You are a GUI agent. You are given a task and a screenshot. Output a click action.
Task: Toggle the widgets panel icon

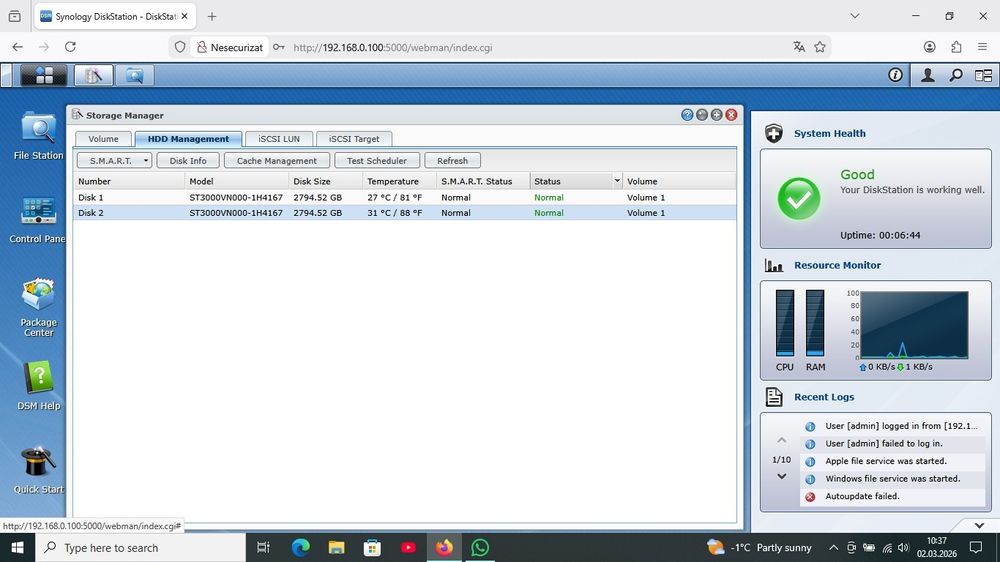coord(983,75)
